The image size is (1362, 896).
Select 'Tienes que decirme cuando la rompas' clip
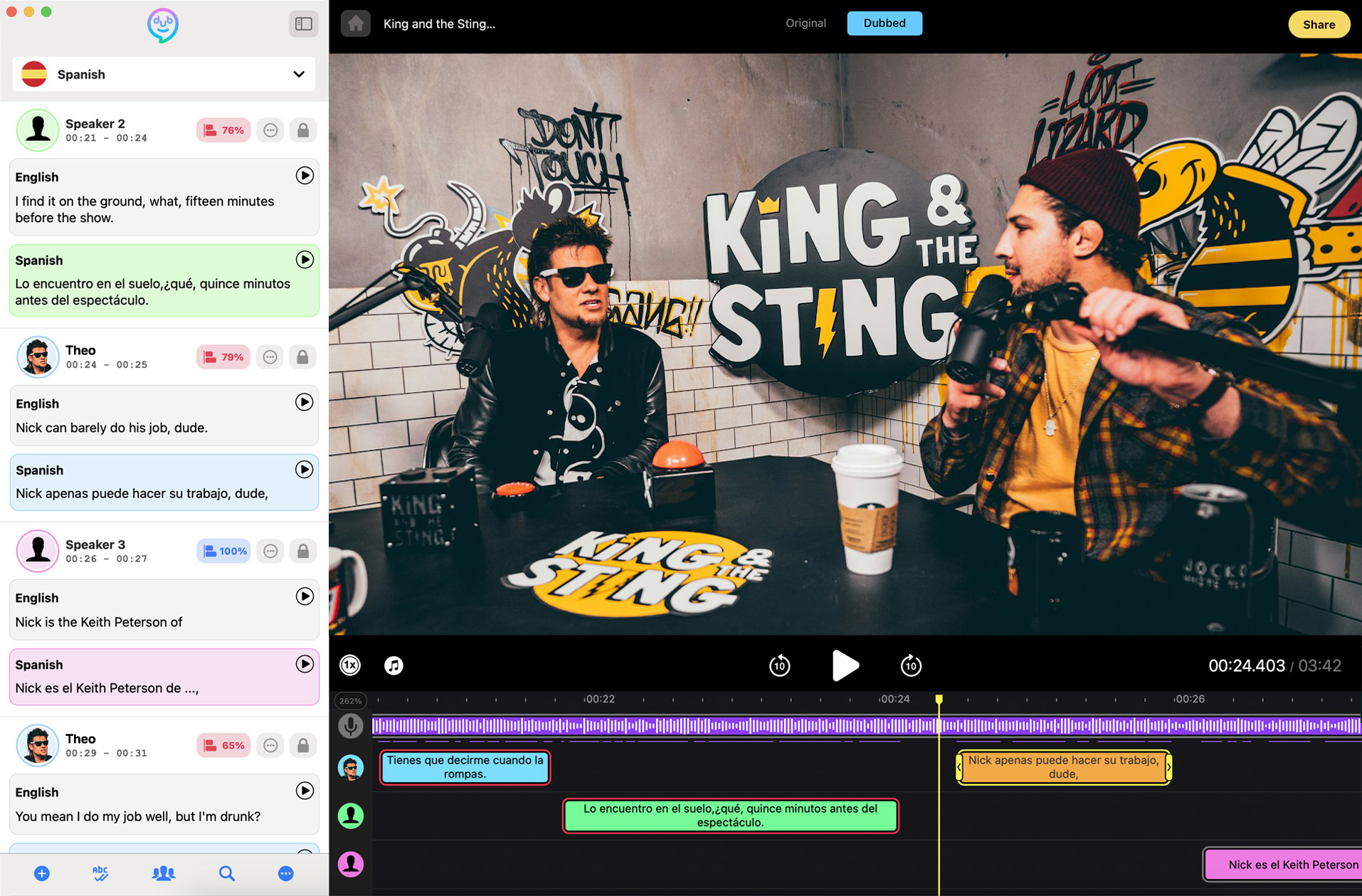point(465,767)
